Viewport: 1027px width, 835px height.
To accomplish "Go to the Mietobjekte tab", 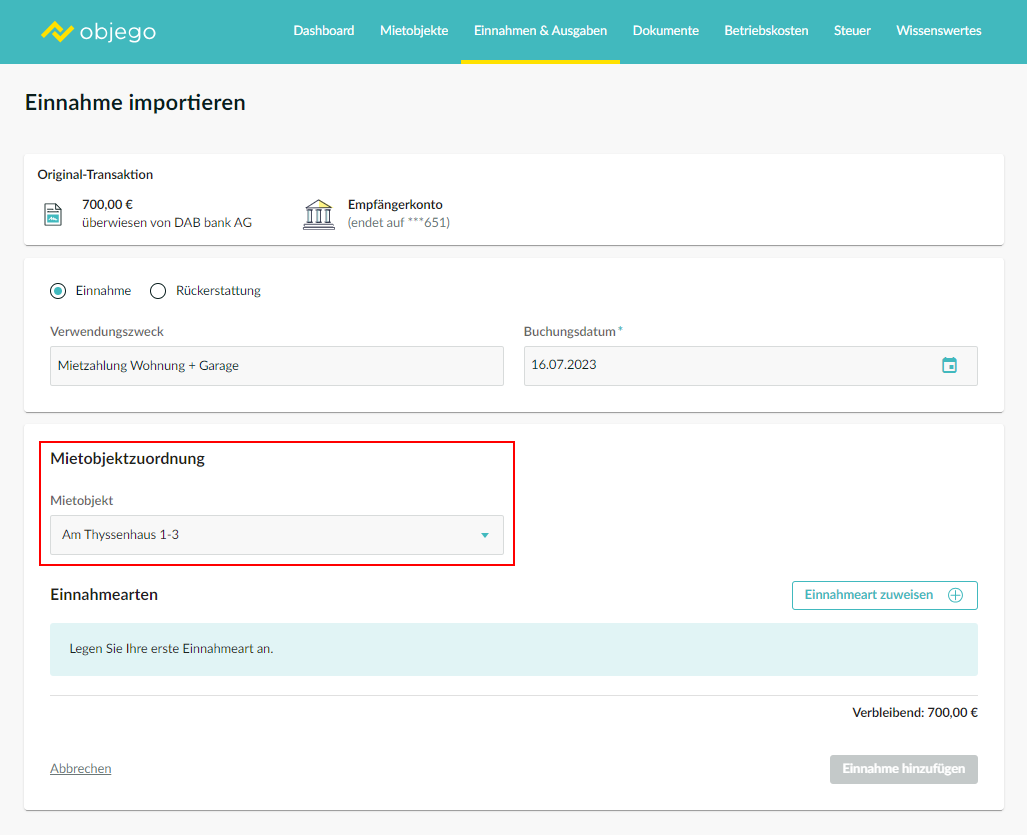I will (x=414, y=31).
